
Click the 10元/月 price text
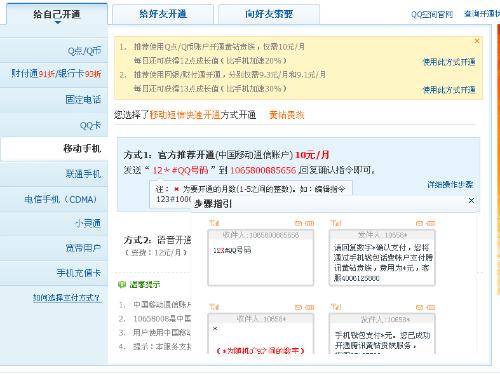[312, 155]
